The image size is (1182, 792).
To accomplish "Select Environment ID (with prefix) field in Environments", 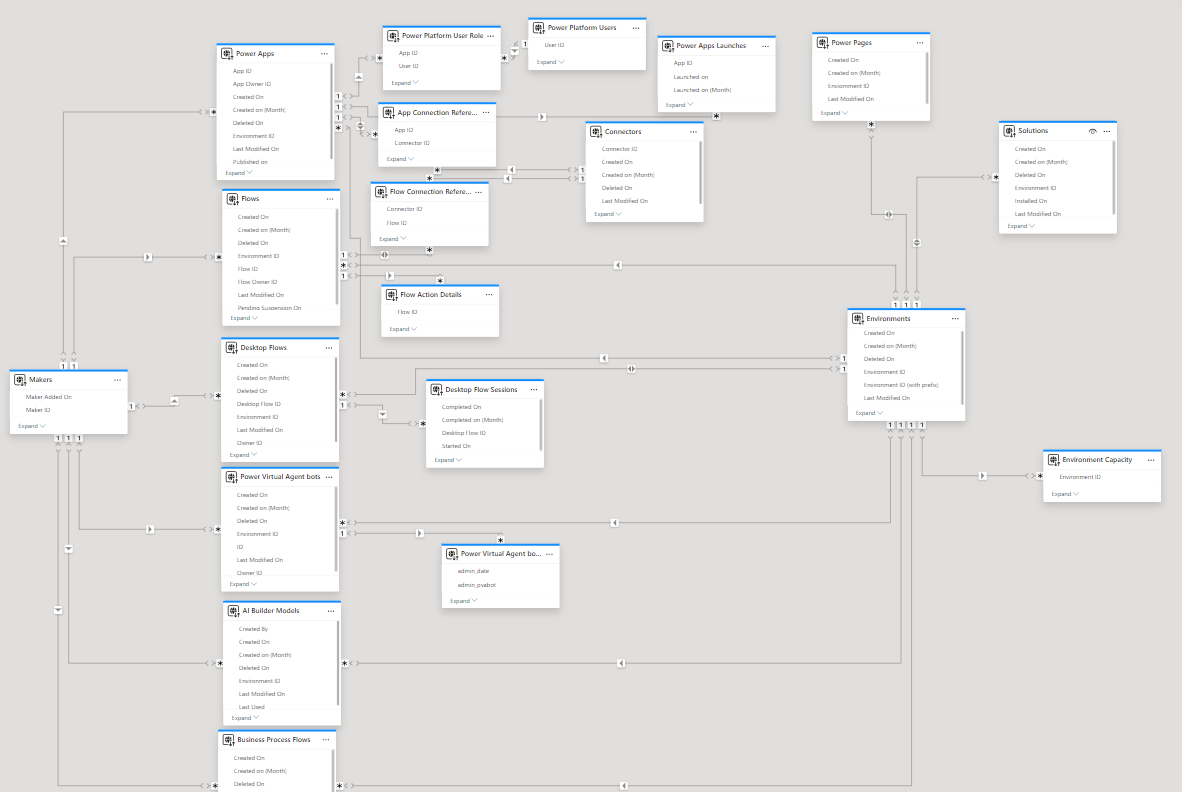I will point(901,385).
